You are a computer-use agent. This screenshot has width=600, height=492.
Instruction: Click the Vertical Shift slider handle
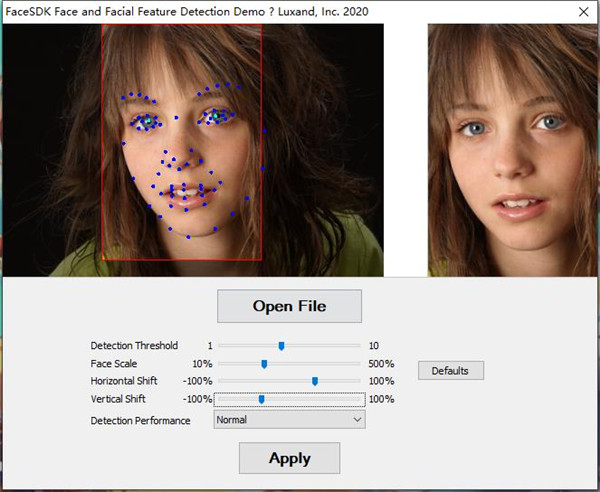[x=261, y=399]
